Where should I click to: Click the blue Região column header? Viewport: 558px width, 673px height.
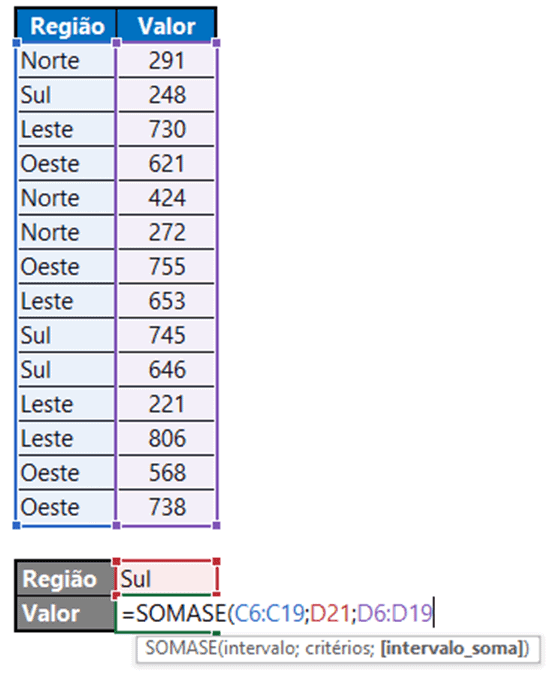click(x=66, y=26)
